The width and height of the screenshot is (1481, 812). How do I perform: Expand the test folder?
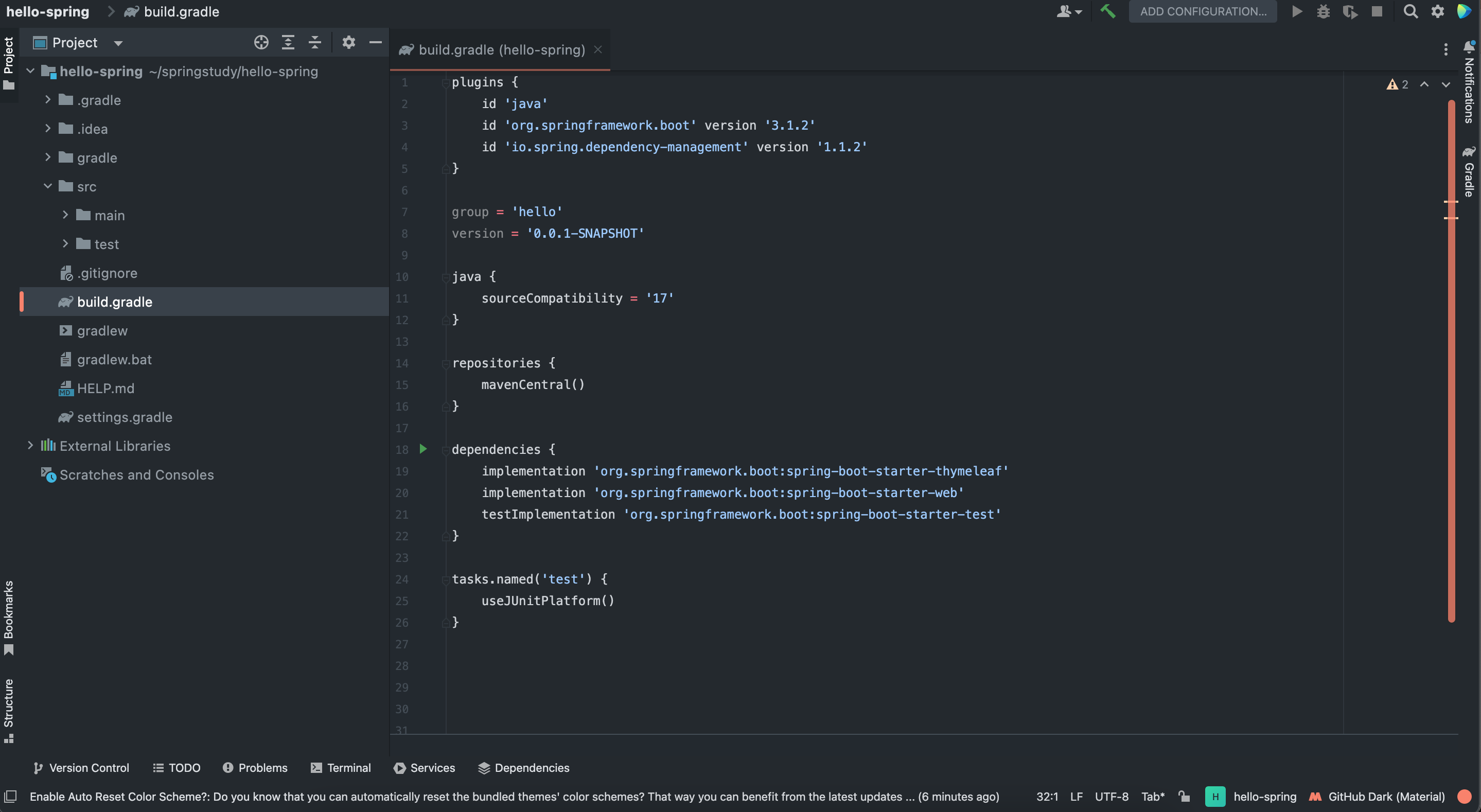point(65,244)
